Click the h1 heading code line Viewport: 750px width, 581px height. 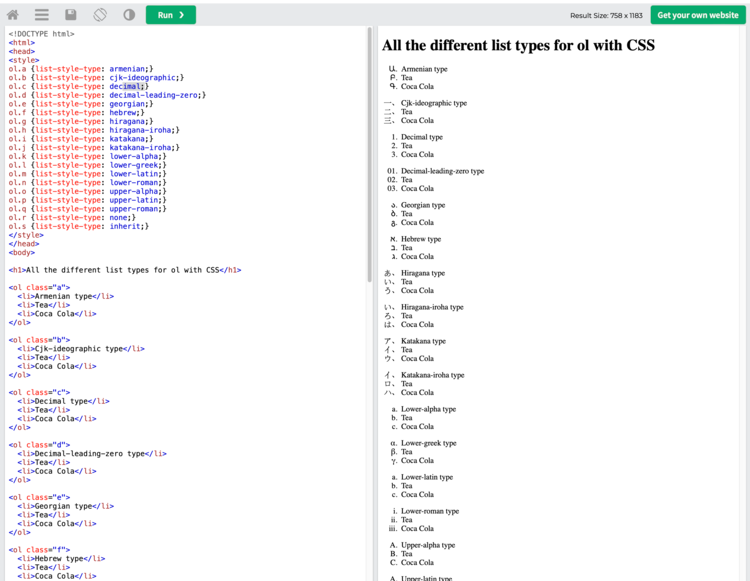tap(125, 270)
